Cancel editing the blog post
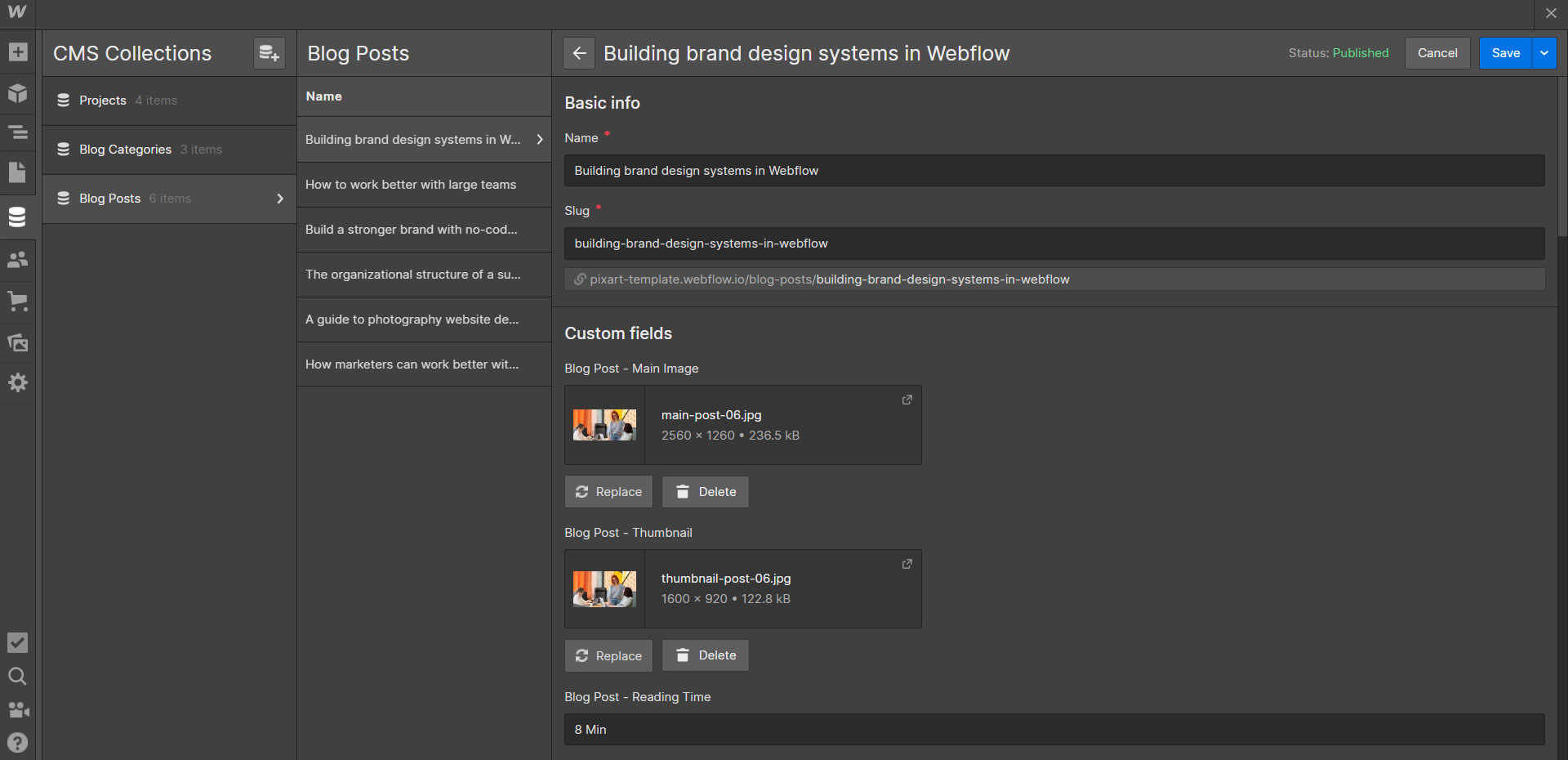The image size is (1568, 760). click(1437, 52)
